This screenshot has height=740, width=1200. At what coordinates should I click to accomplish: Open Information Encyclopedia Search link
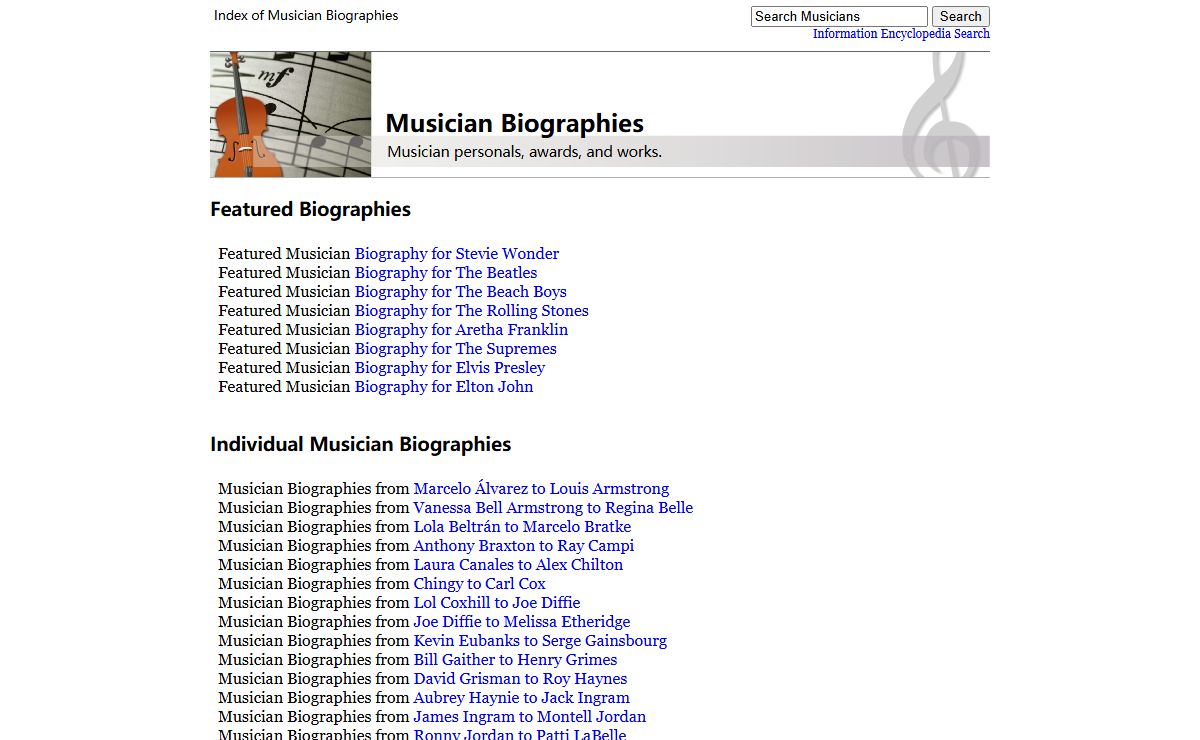pyautogui.click(x=901, y=34)
